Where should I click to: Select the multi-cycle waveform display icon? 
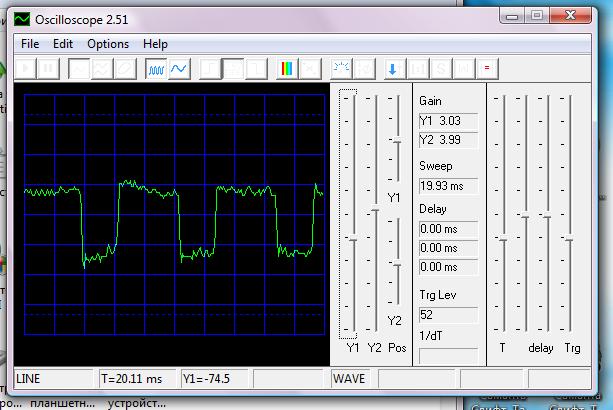click(157, 69)
